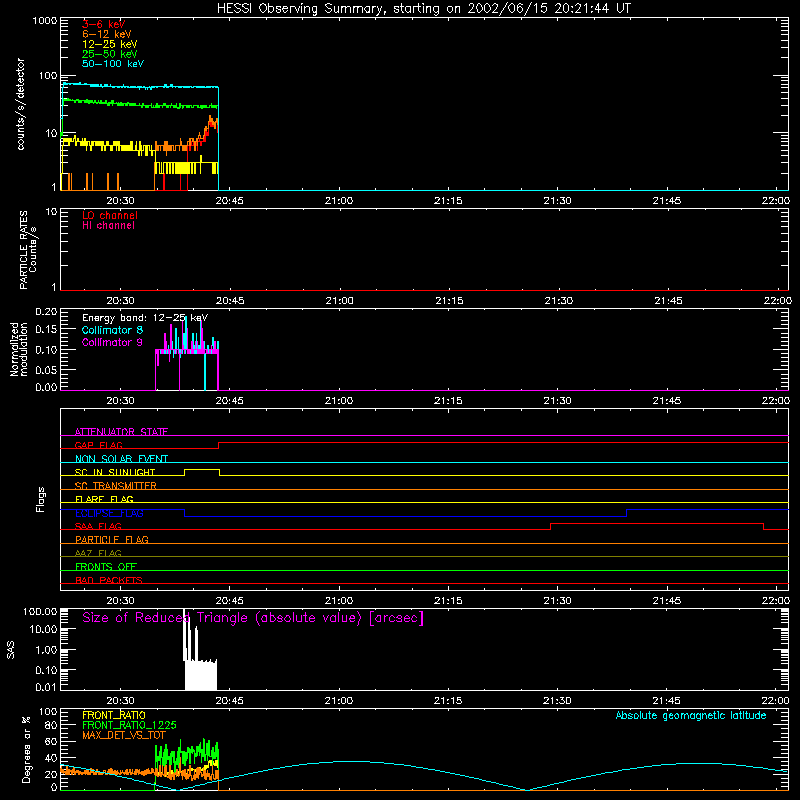
Task: Click the 'Energy band: 12-25 keV' caption
Action: pos(145,318)
